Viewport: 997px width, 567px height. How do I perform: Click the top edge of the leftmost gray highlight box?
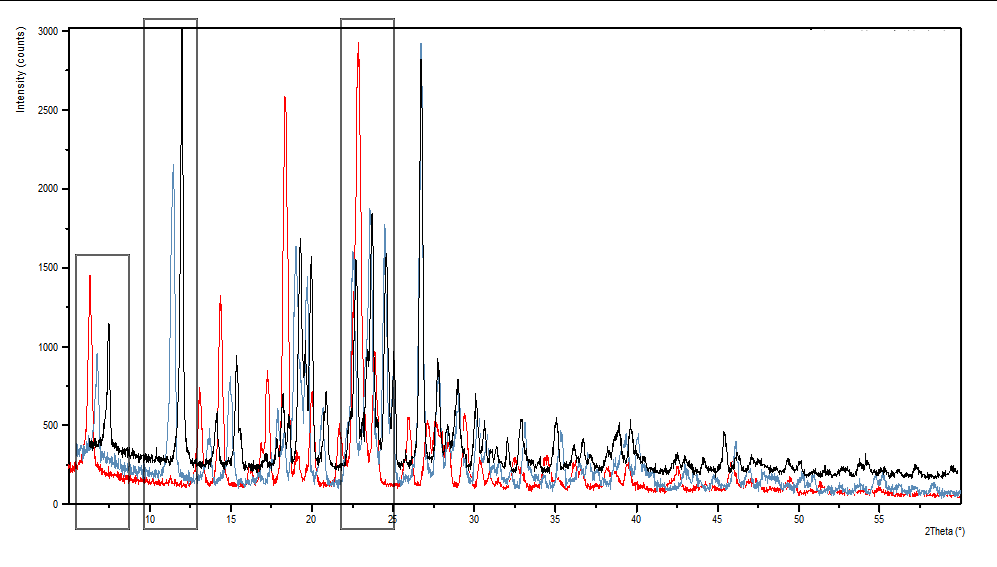point(102,255)
